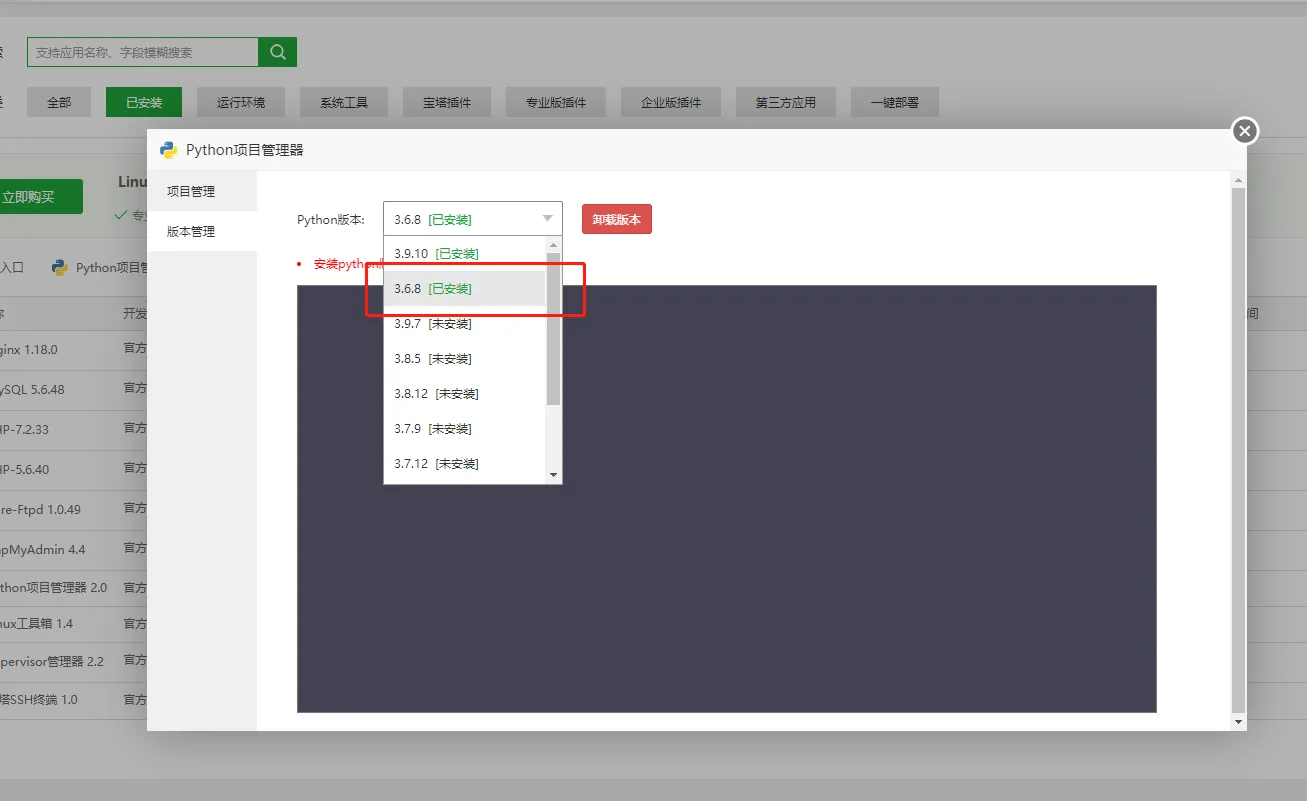This screenshot has height=801, width=1307.
Task: Open the 宝塔插件 category tab
Action: tap(446, 102)
